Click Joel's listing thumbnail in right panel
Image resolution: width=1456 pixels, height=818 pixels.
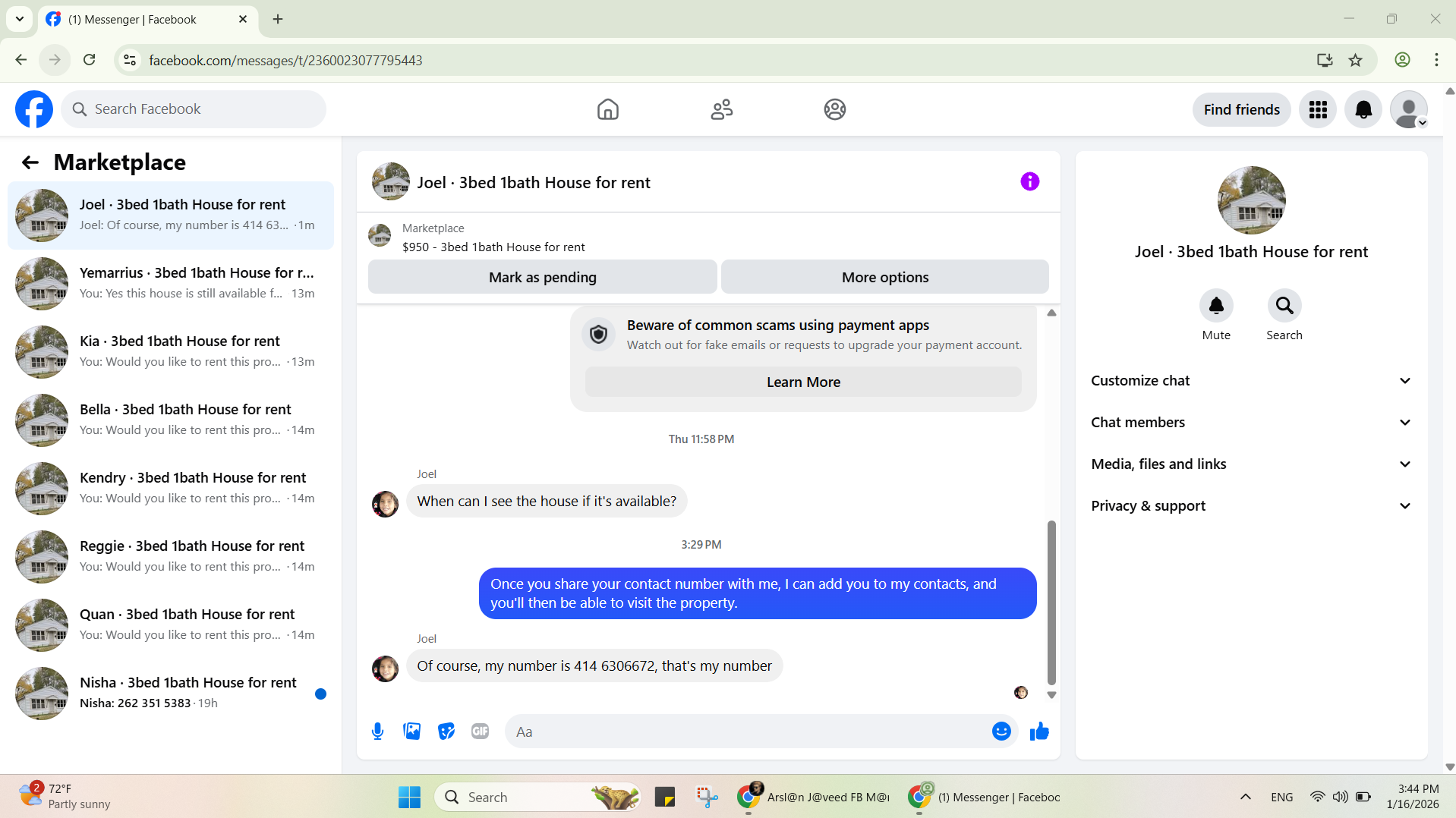1251,200
